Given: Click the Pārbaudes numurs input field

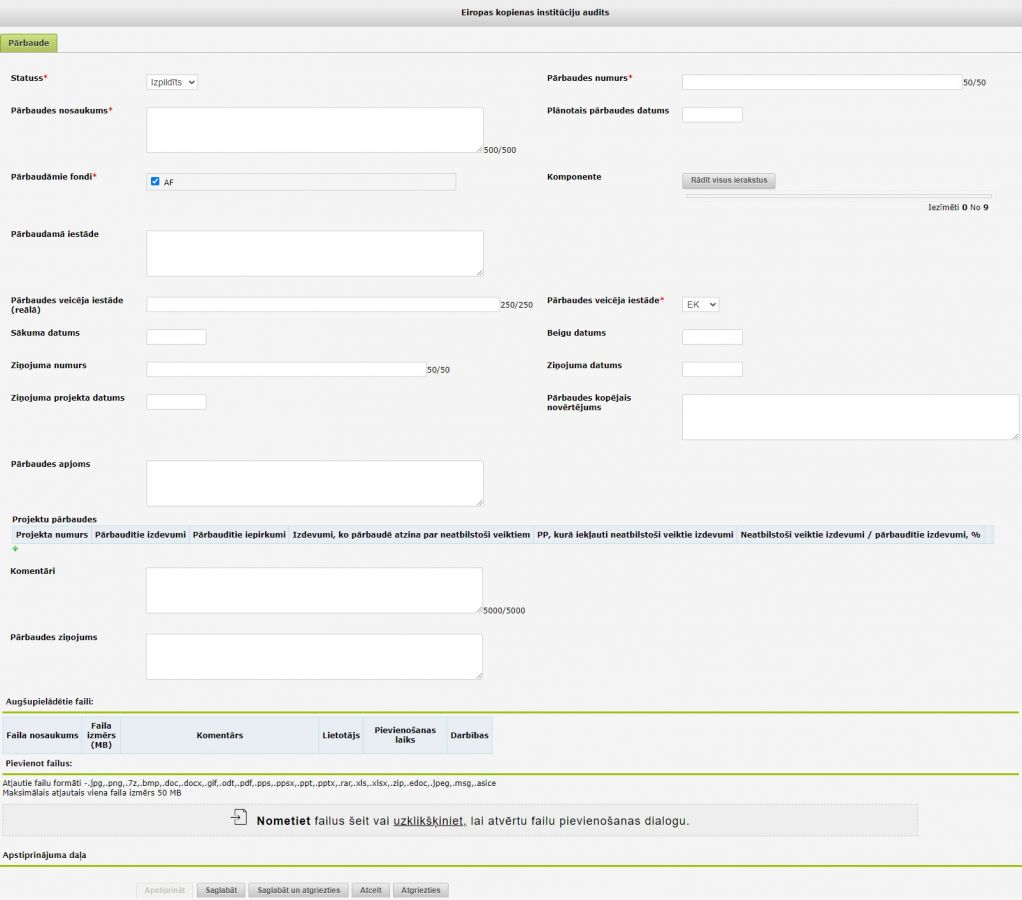Looking at the screenshot, I should point(821,82).
